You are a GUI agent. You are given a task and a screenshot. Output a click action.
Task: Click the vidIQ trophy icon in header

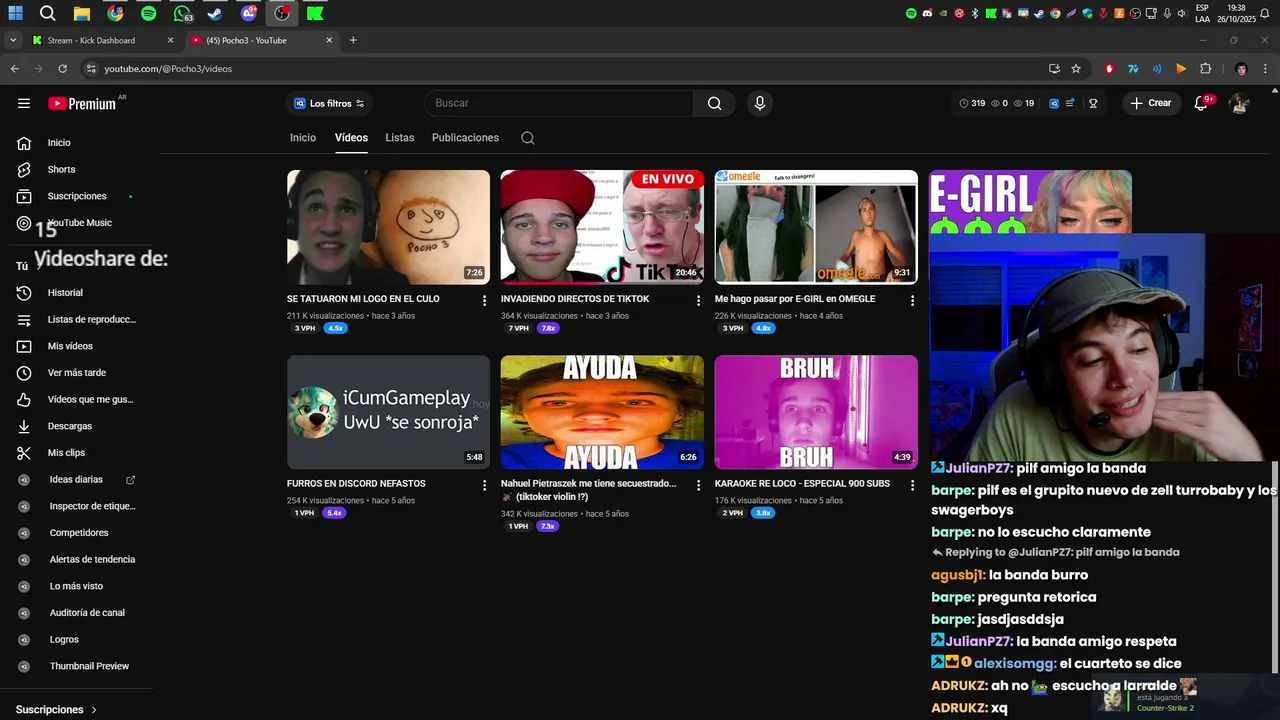click(x=1093, y=103)
